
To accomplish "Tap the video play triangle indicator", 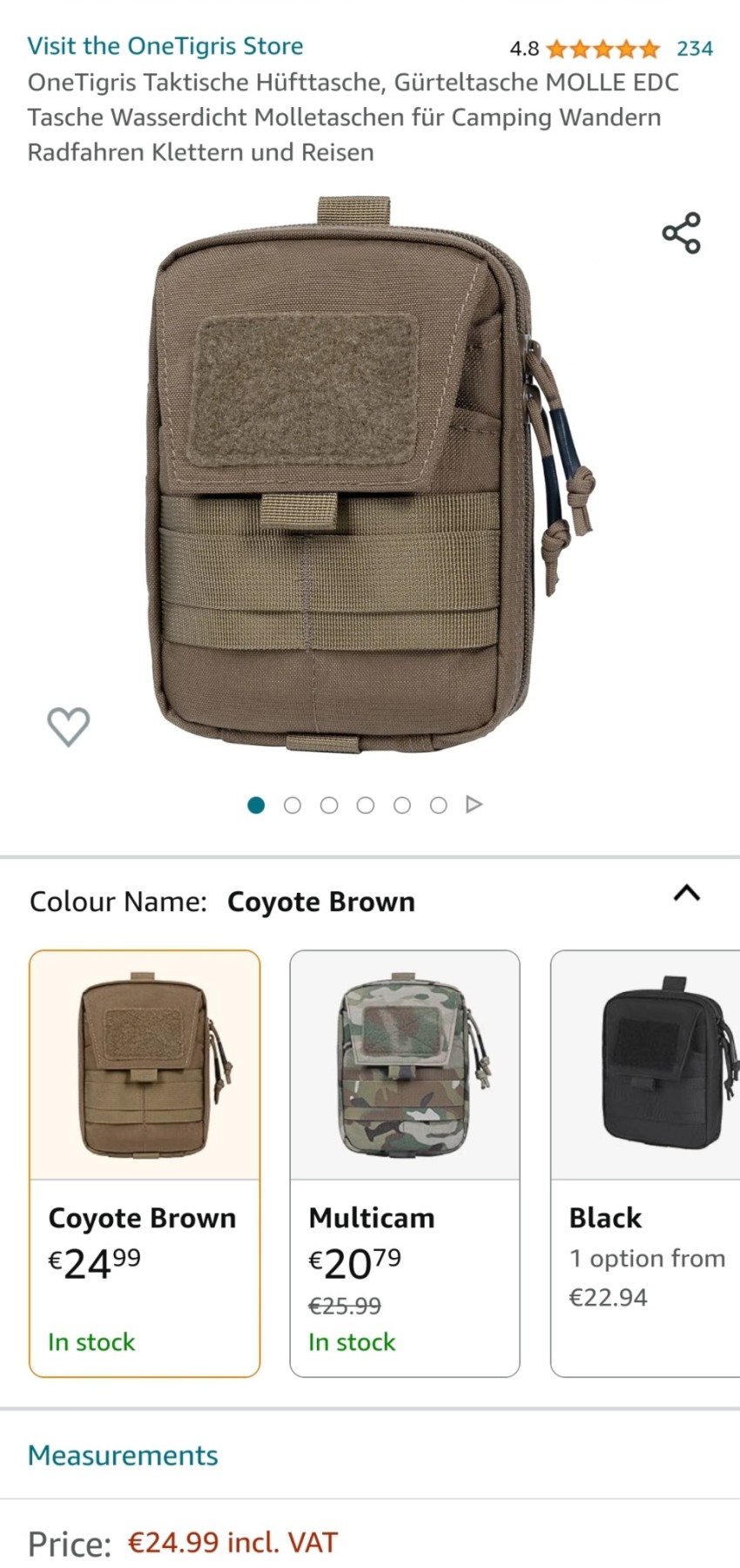I will point(474,804).
